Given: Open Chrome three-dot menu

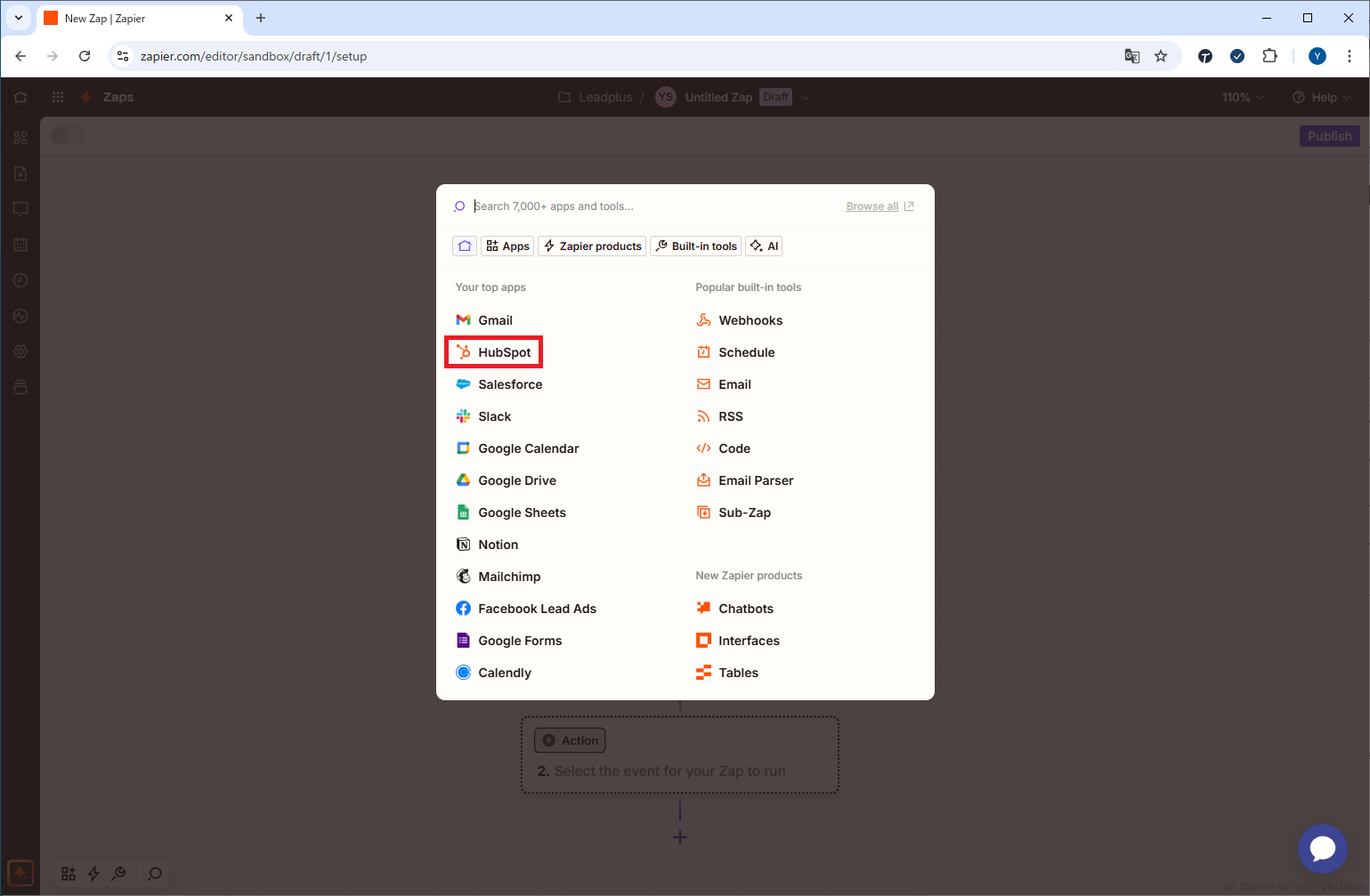Looking at the screenshot, I should (1350, 56).
